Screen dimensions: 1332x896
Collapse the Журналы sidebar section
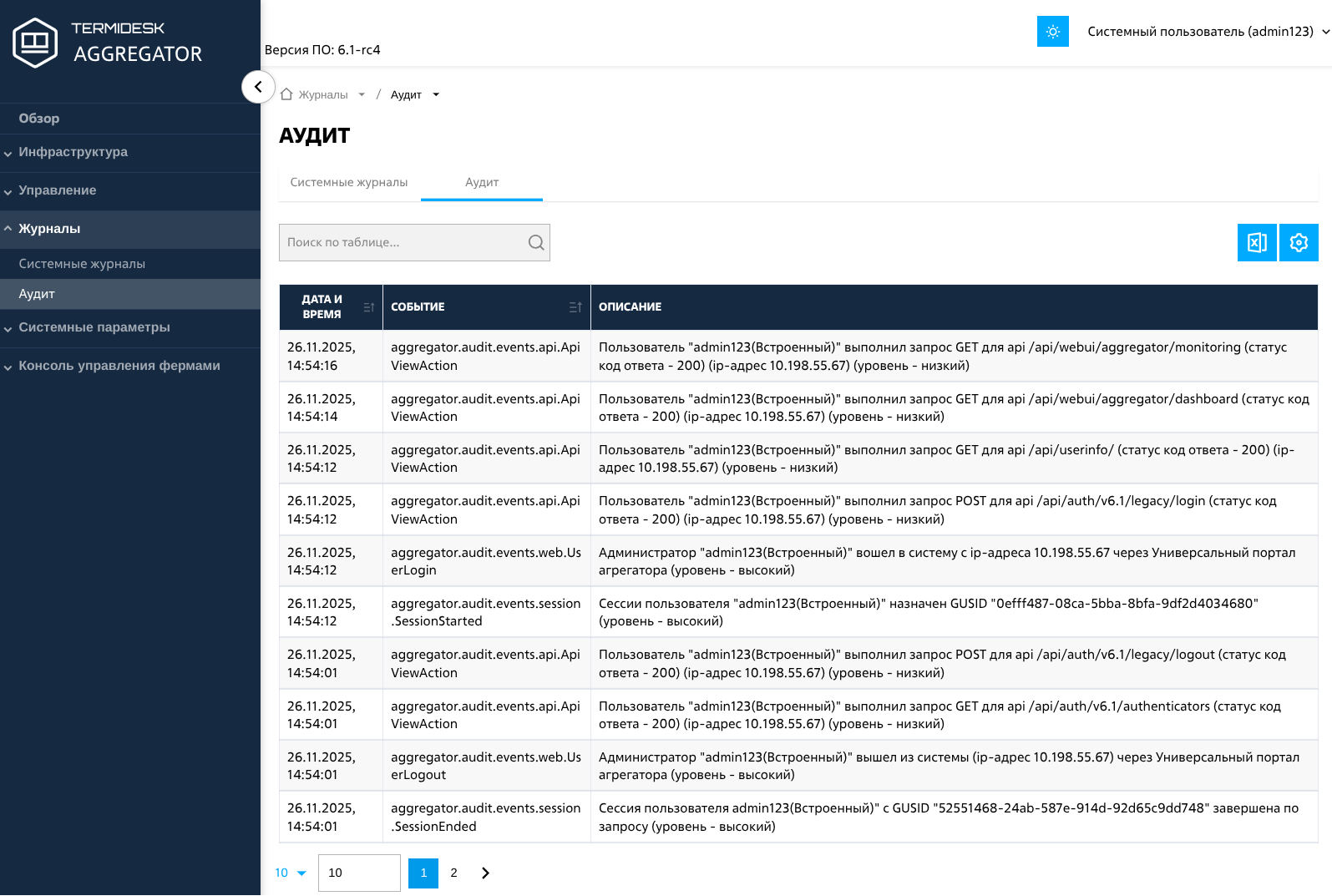[50, 229]
